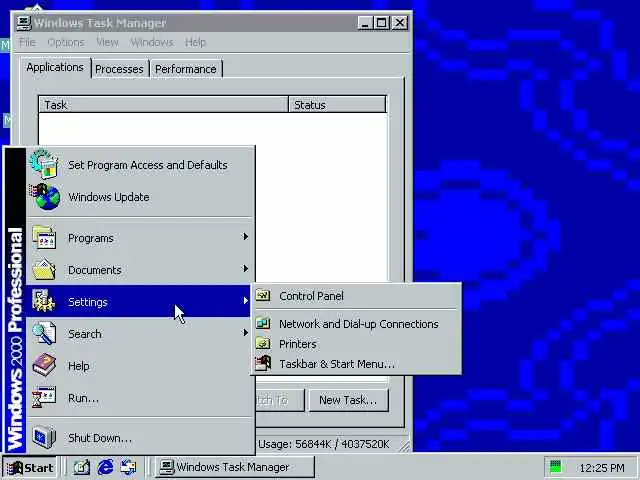Click the New Task... button
Viewport: 640px width, 480px height.
pyautogui.click(x=348, y=400)
